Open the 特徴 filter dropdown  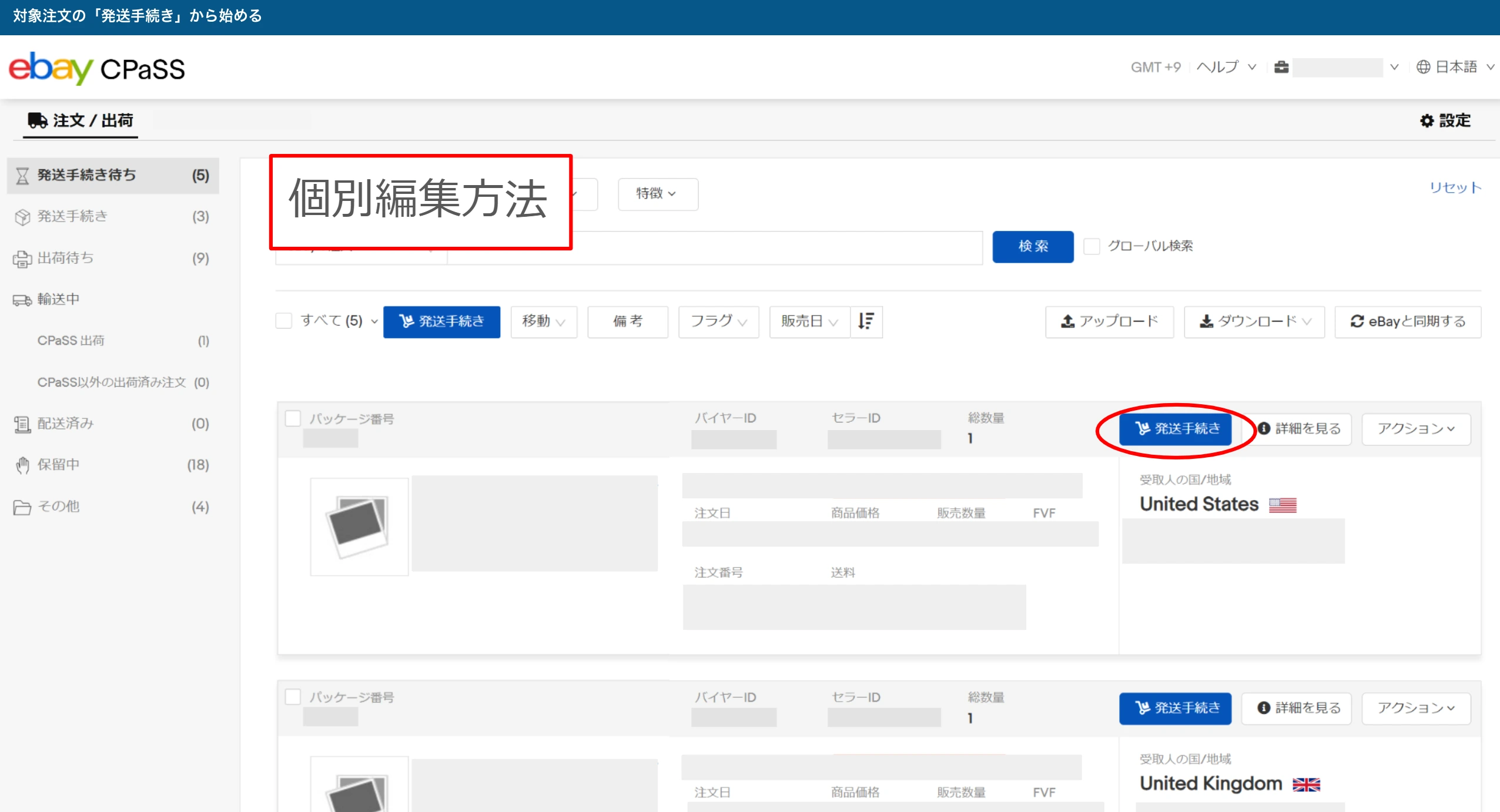[658, 194]
